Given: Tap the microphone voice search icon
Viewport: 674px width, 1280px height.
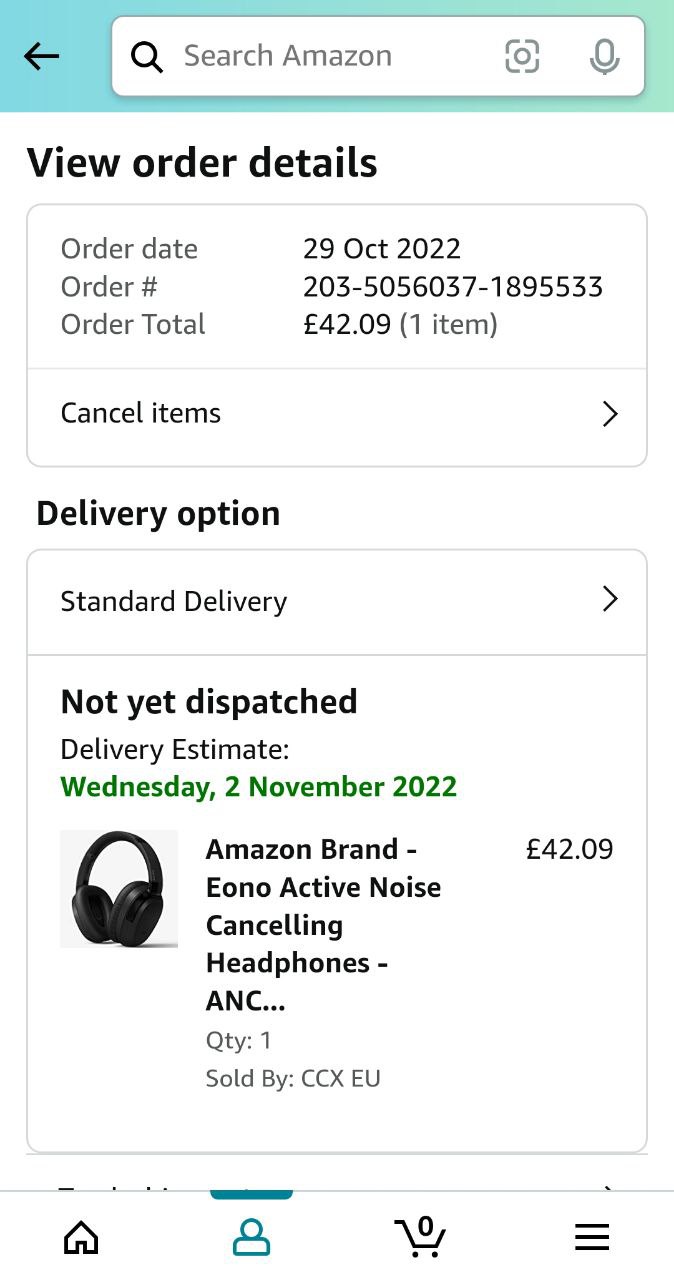Looking at the screenshot, I should pyautogui.click(x=604, y=57).
